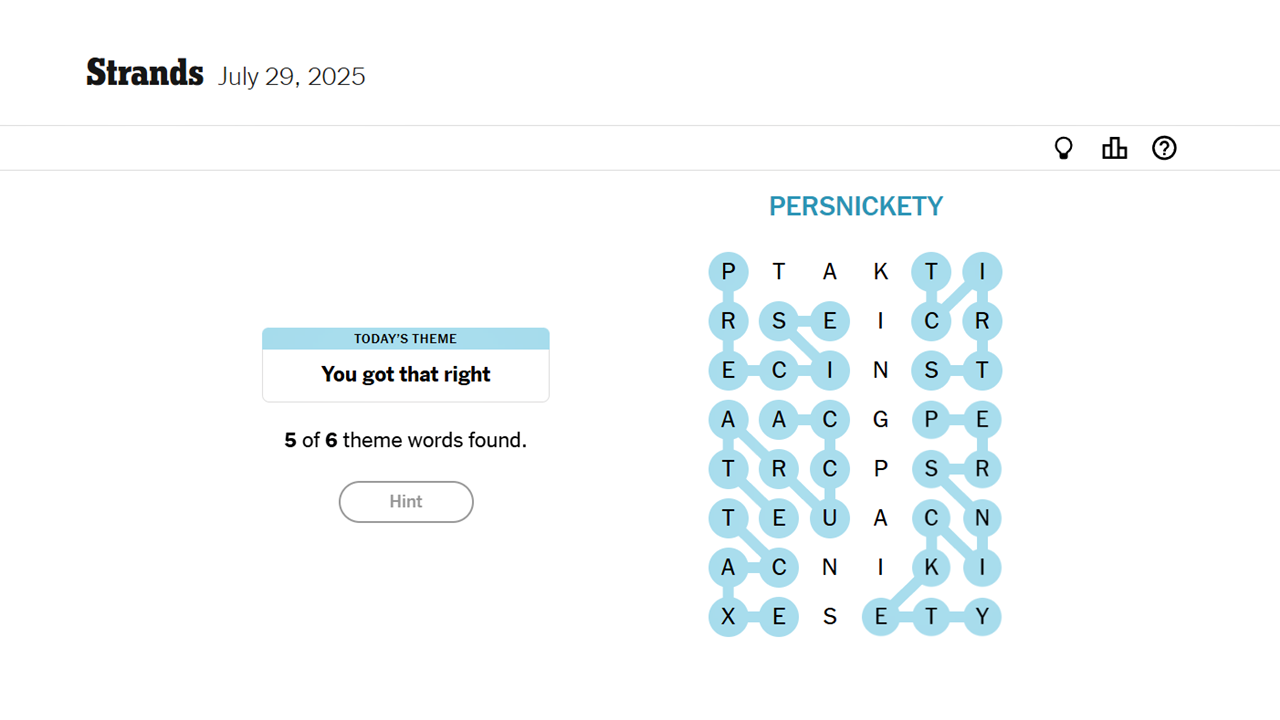1280x720 pixels.
Task: Click the highlighted P in the top-left corner
Action: (728, 272)
